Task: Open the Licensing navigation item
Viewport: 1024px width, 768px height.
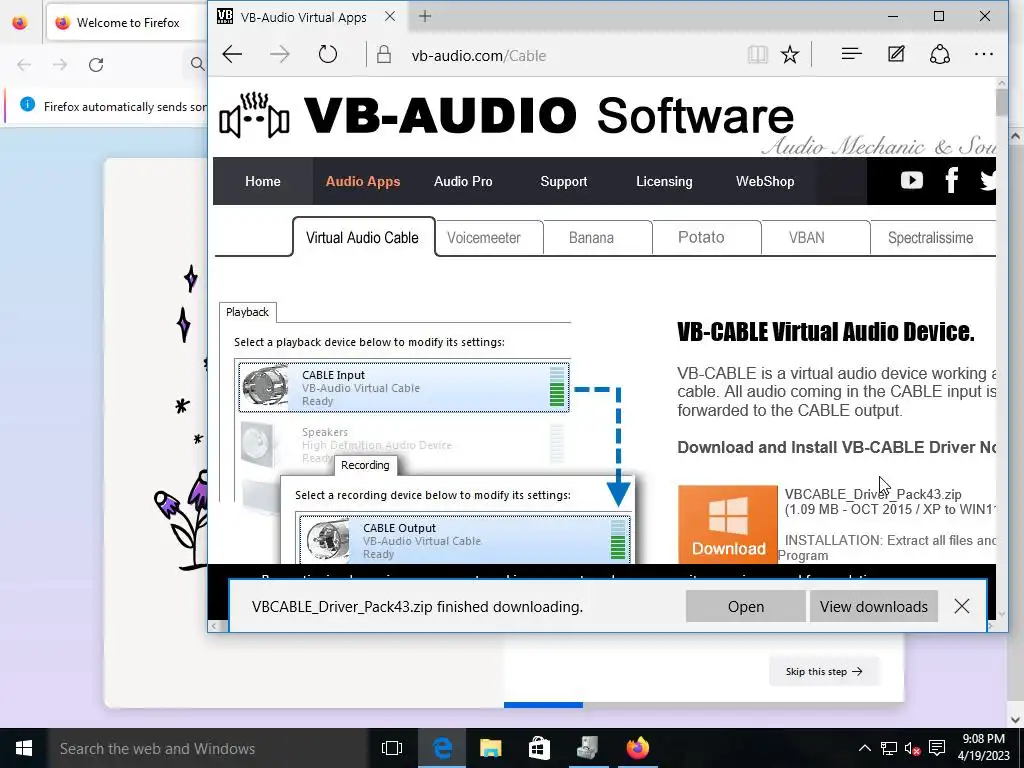Action: [664, 182]
